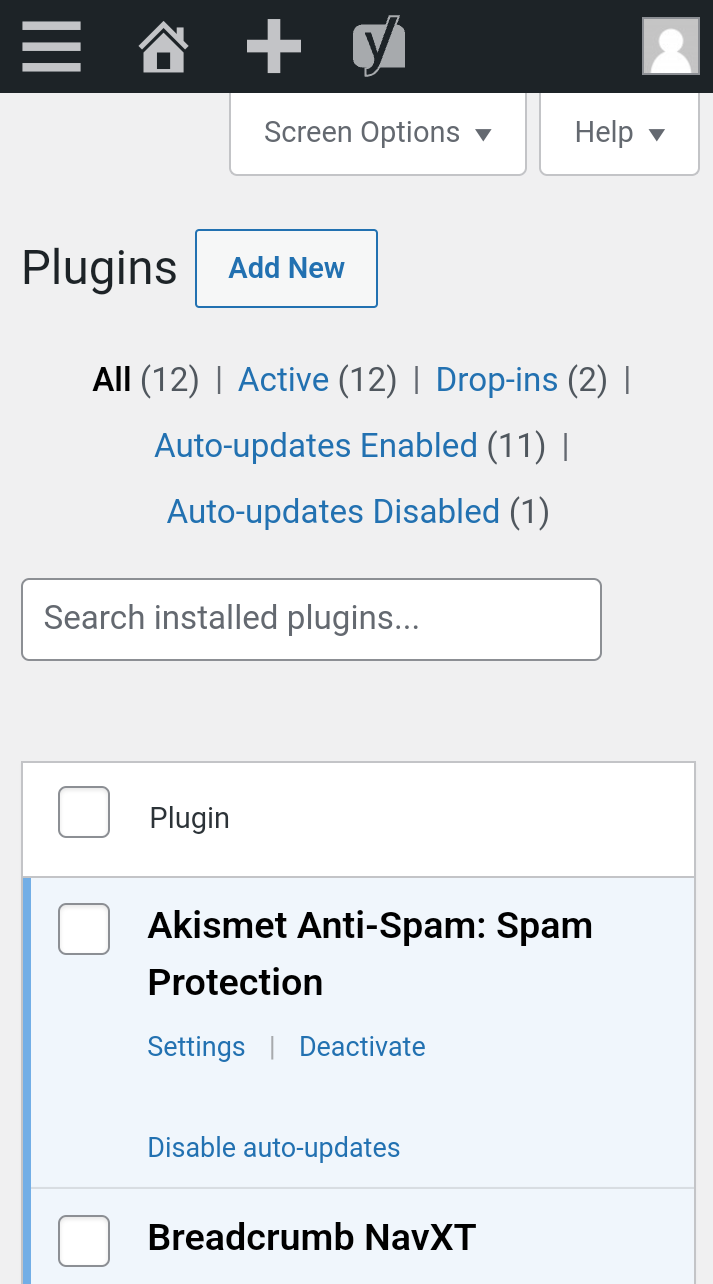The height and width of the screenshot is (1284, 713).
Task: Filter by Auto-updates Enabled
Action: pyautogui.click(x=316, y=446)
